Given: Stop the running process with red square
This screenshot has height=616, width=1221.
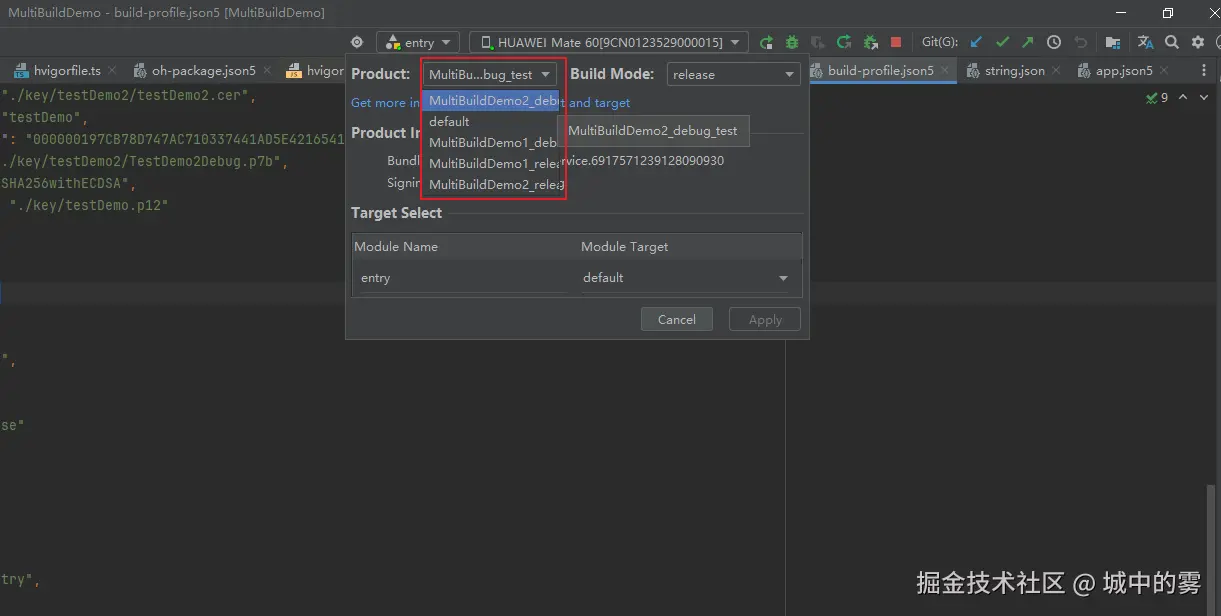Looking at the screenshot, I should click(x=896, y=42).
